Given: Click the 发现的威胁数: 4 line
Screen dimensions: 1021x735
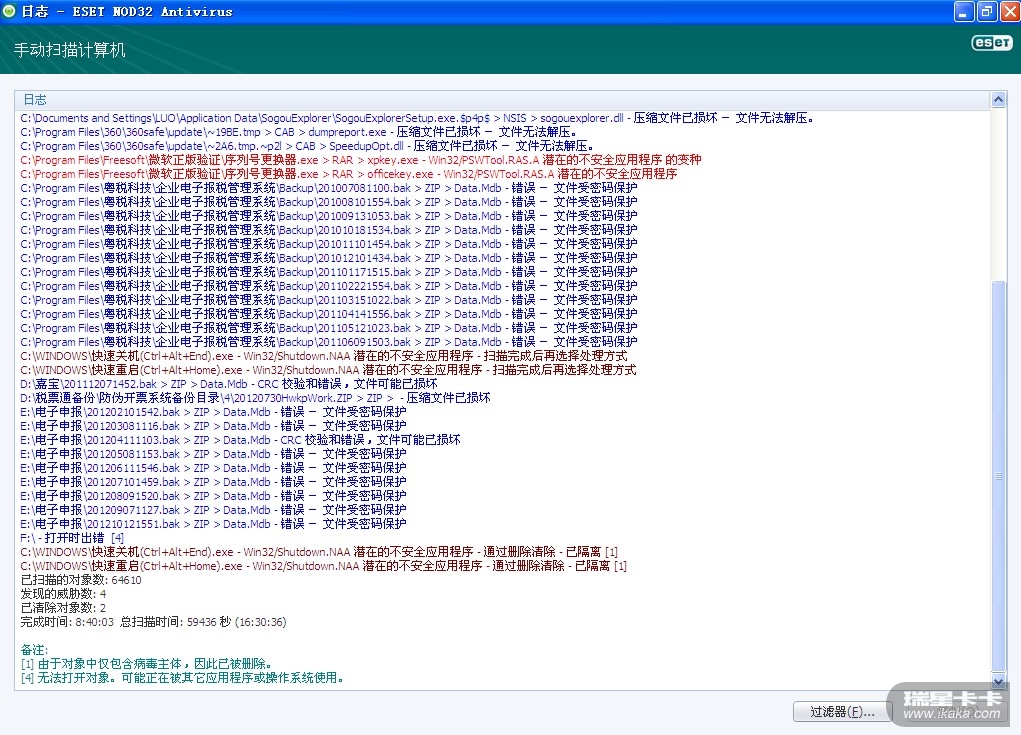Looking at the screenshot, I should tap(63, 594).
